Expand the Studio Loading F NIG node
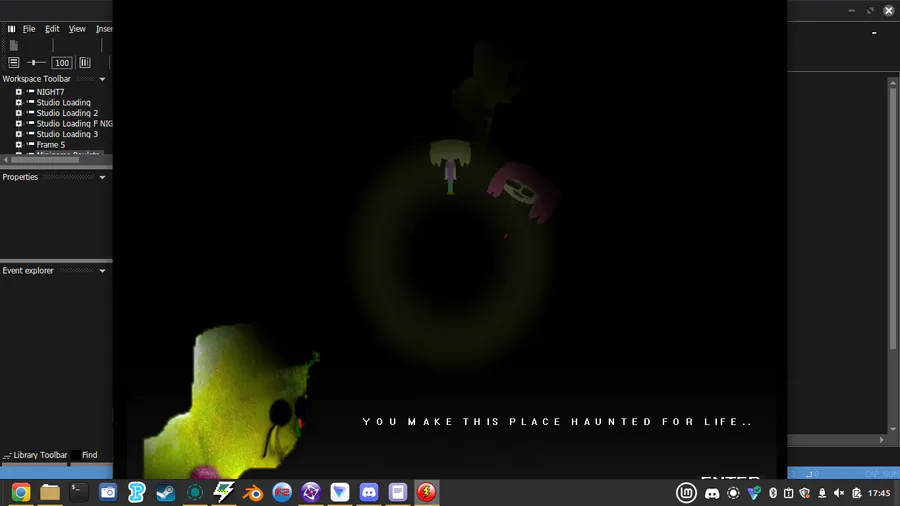 click(x=18, y=123)
